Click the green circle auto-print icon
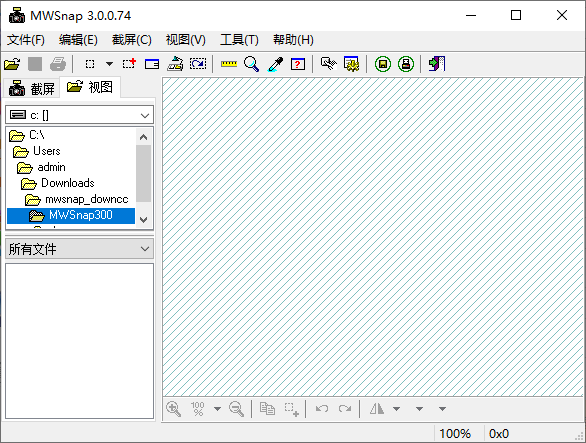 pyautogui.click(x=406, y=64)
